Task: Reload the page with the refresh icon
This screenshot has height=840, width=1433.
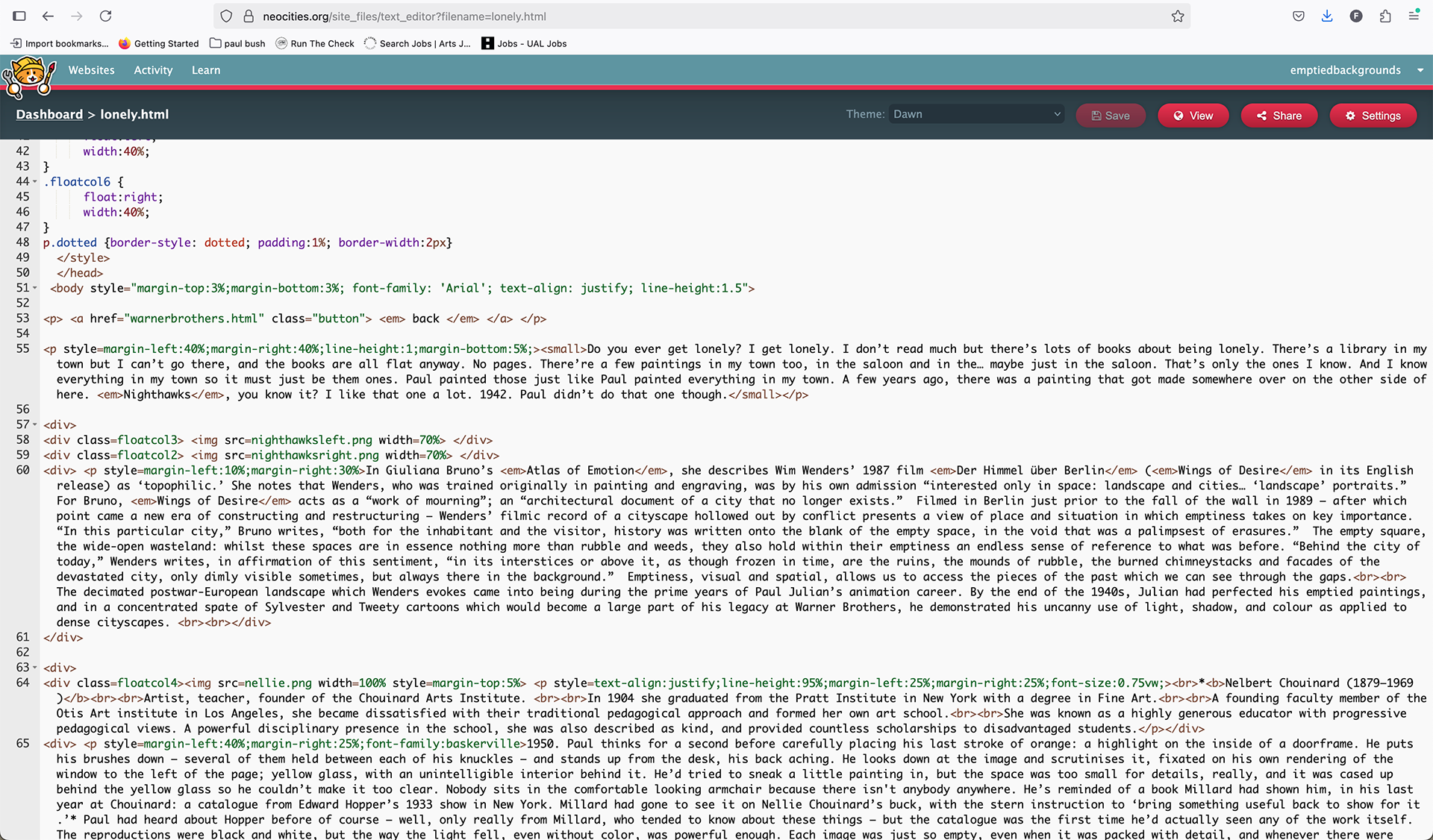Action: click(x=106, y=16)
